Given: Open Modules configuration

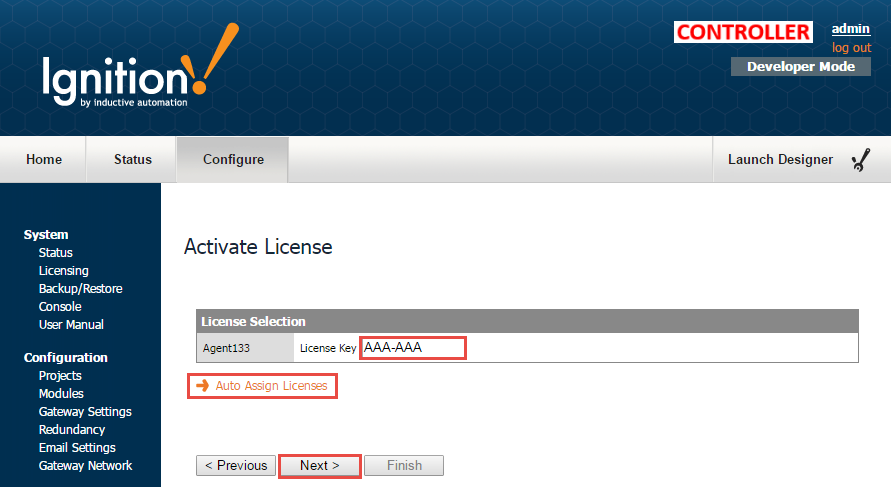Looking at the screenshot, I should 61,393.
